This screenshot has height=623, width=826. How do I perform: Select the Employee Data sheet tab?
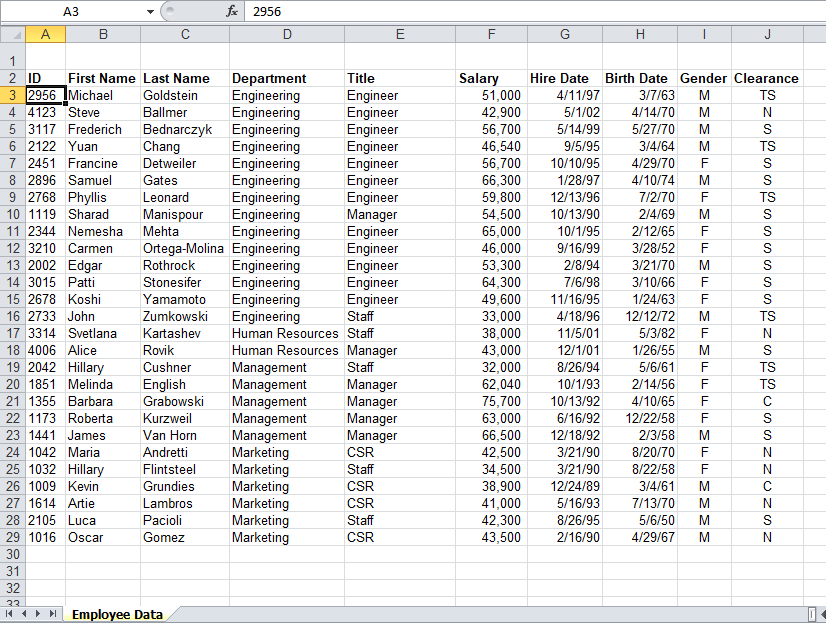click(117, 615)
